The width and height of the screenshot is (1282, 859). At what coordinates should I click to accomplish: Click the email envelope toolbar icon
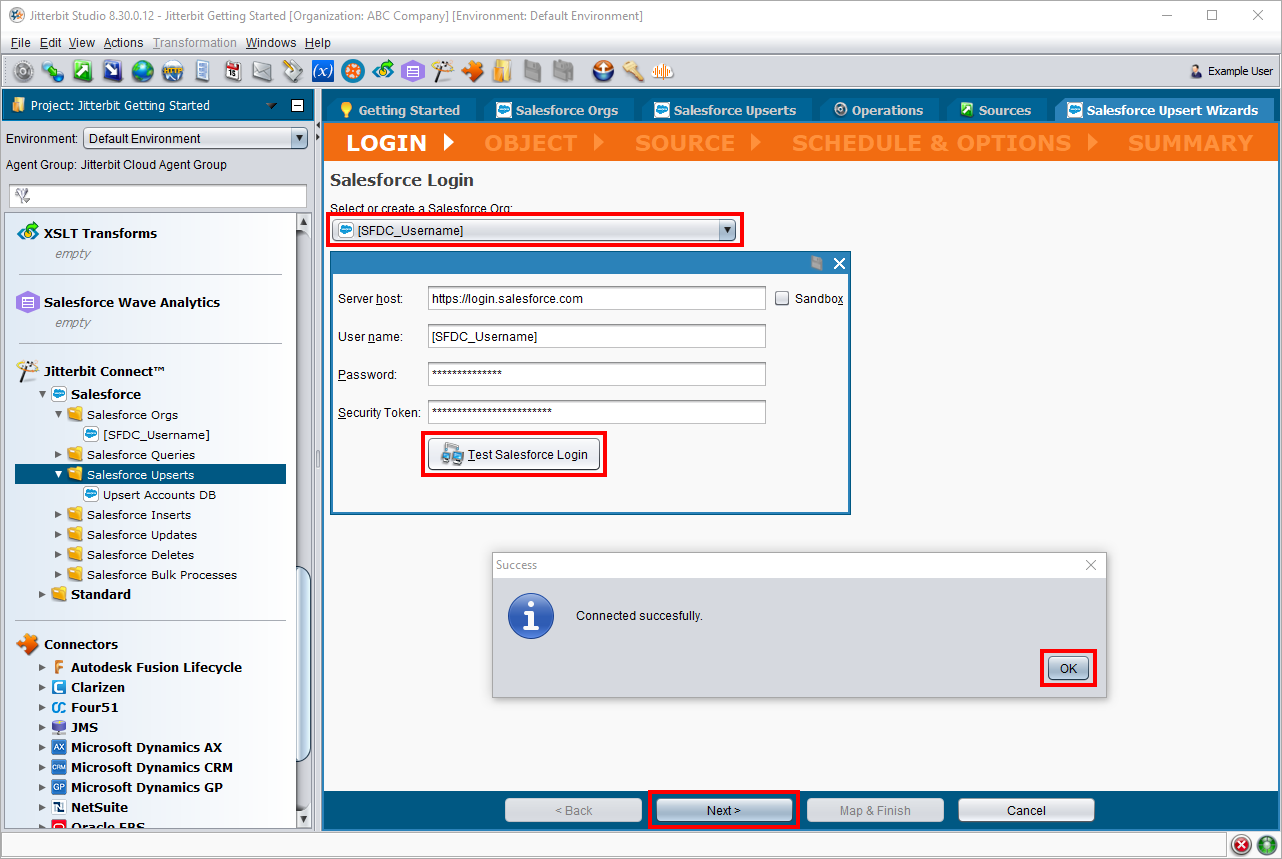click(x=262, y=71)
